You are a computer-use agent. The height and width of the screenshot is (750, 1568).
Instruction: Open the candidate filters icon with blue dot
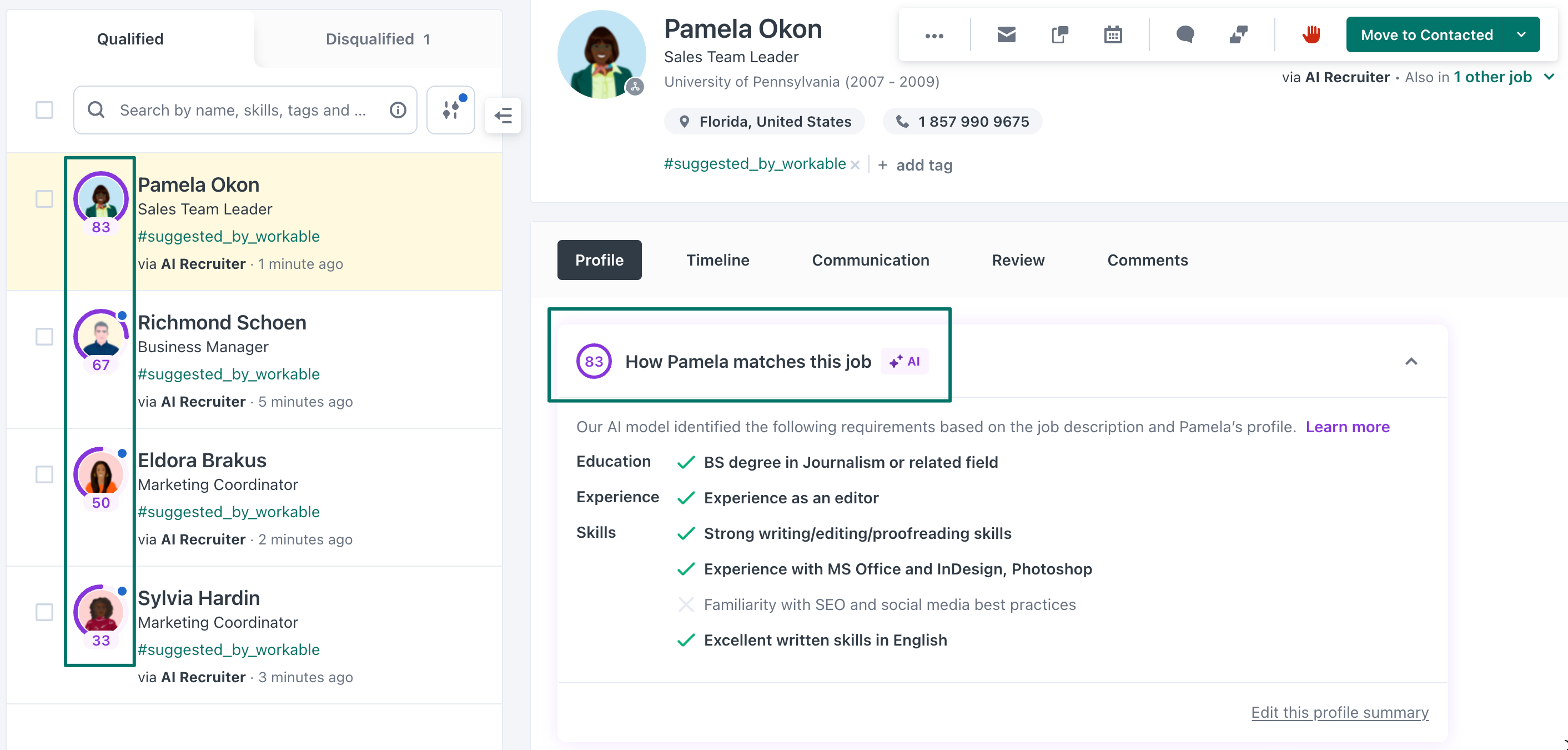450,110
